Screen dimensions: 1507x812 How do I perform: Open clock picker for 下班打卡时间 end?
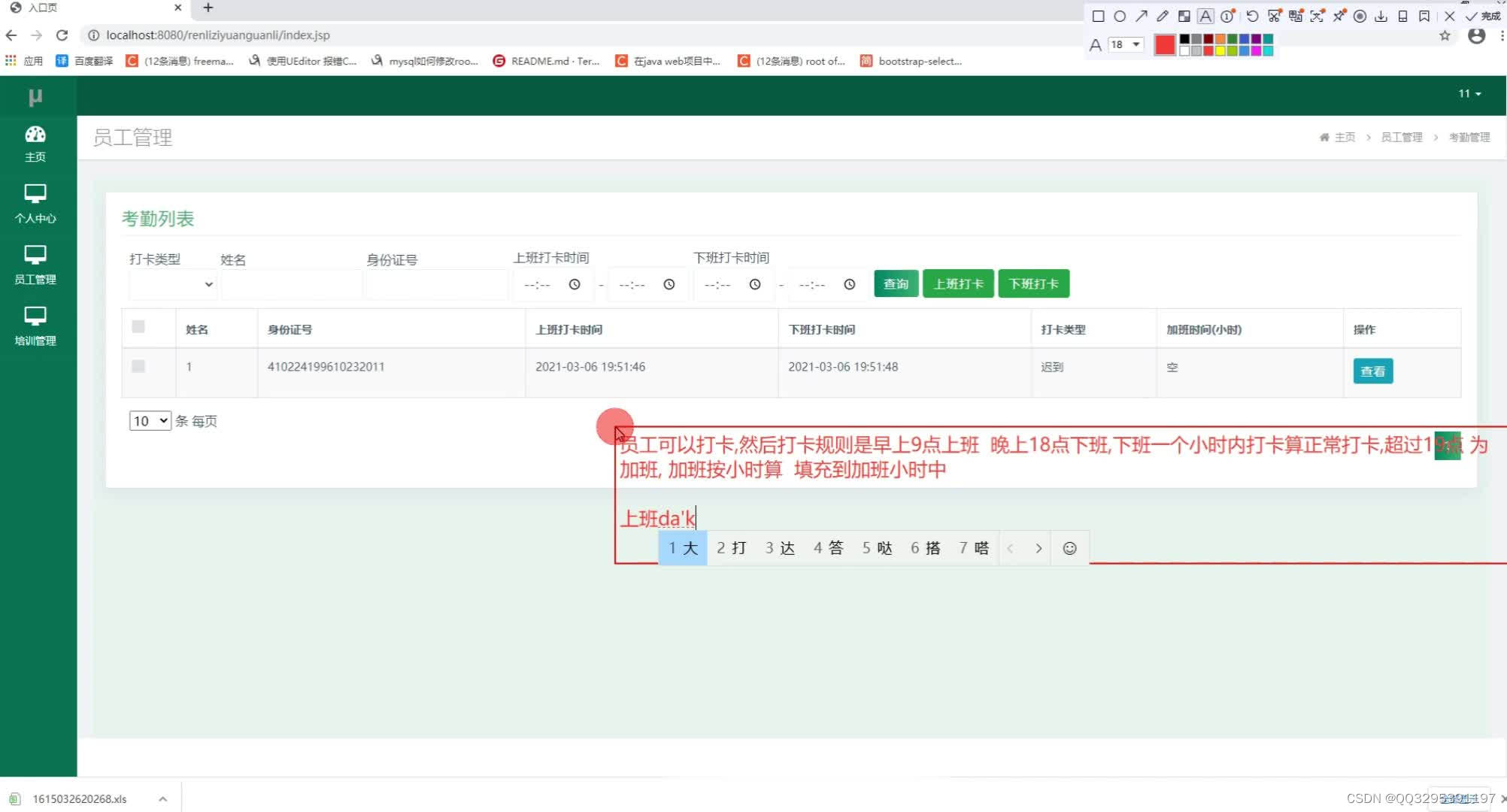pyautogui.click(x=850, y=284)
